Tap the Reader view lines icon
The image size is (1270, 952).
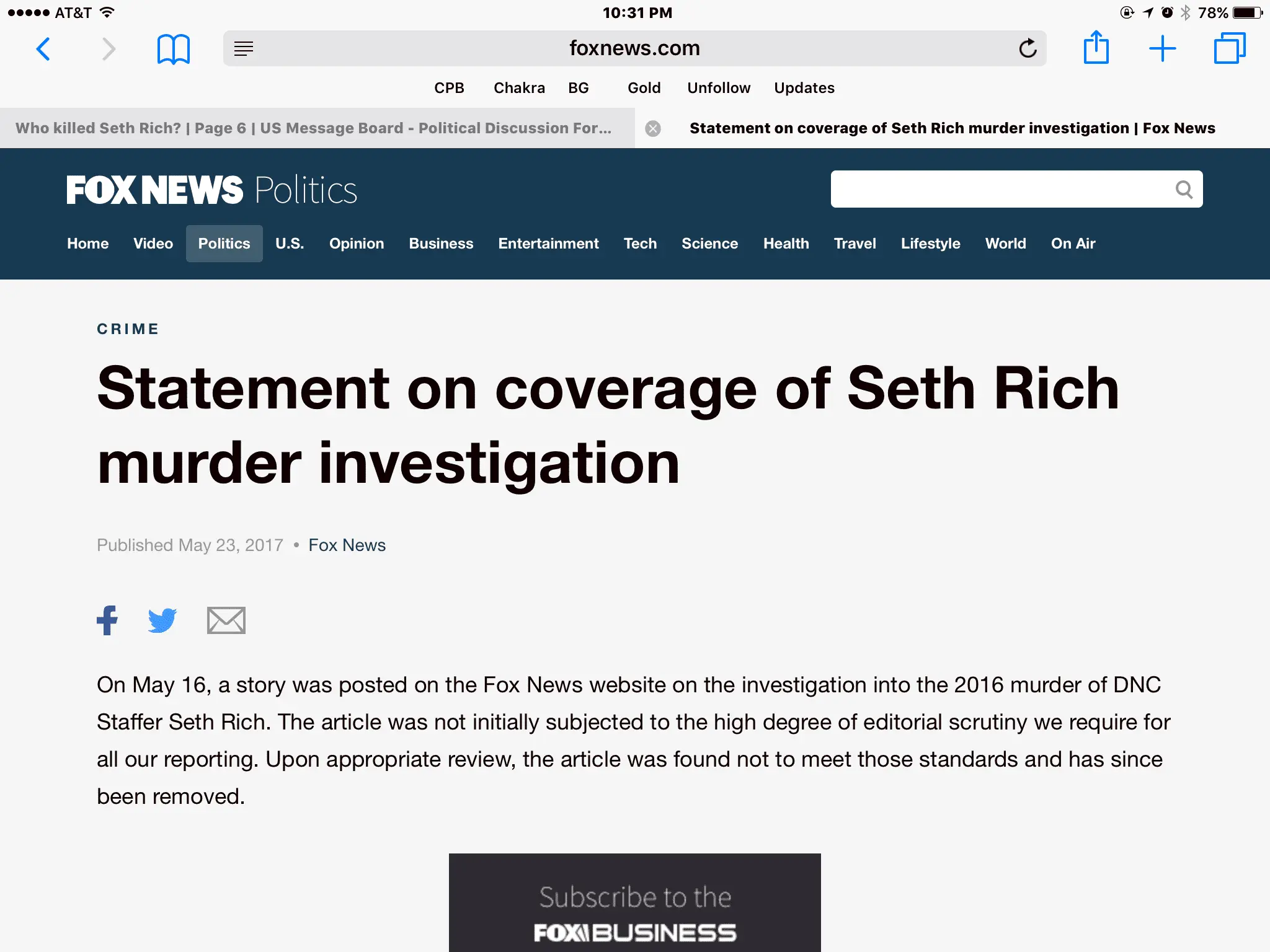click(x=244, y=48)
